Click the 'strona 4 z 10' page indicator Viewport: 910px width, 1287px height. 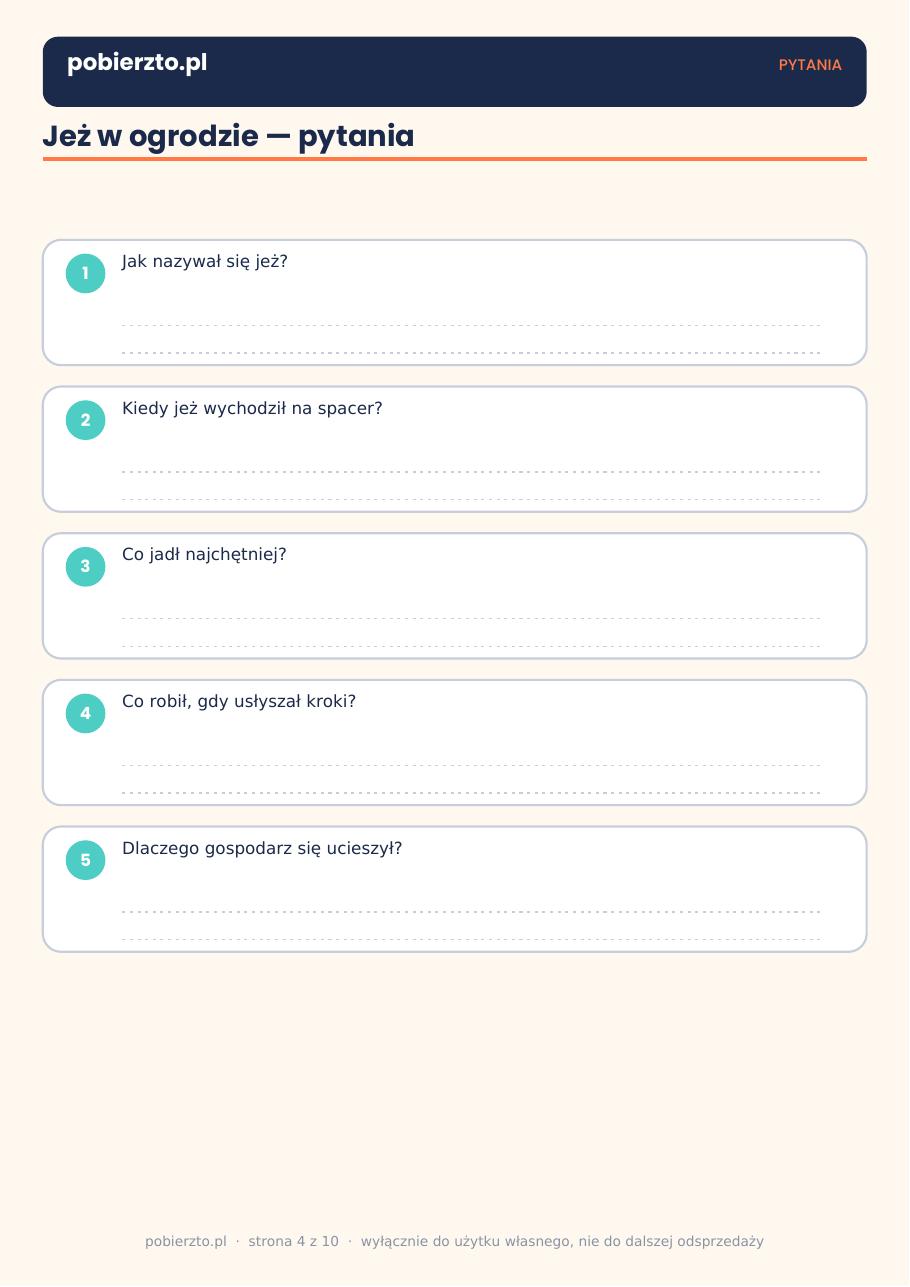coord(293,1242)
